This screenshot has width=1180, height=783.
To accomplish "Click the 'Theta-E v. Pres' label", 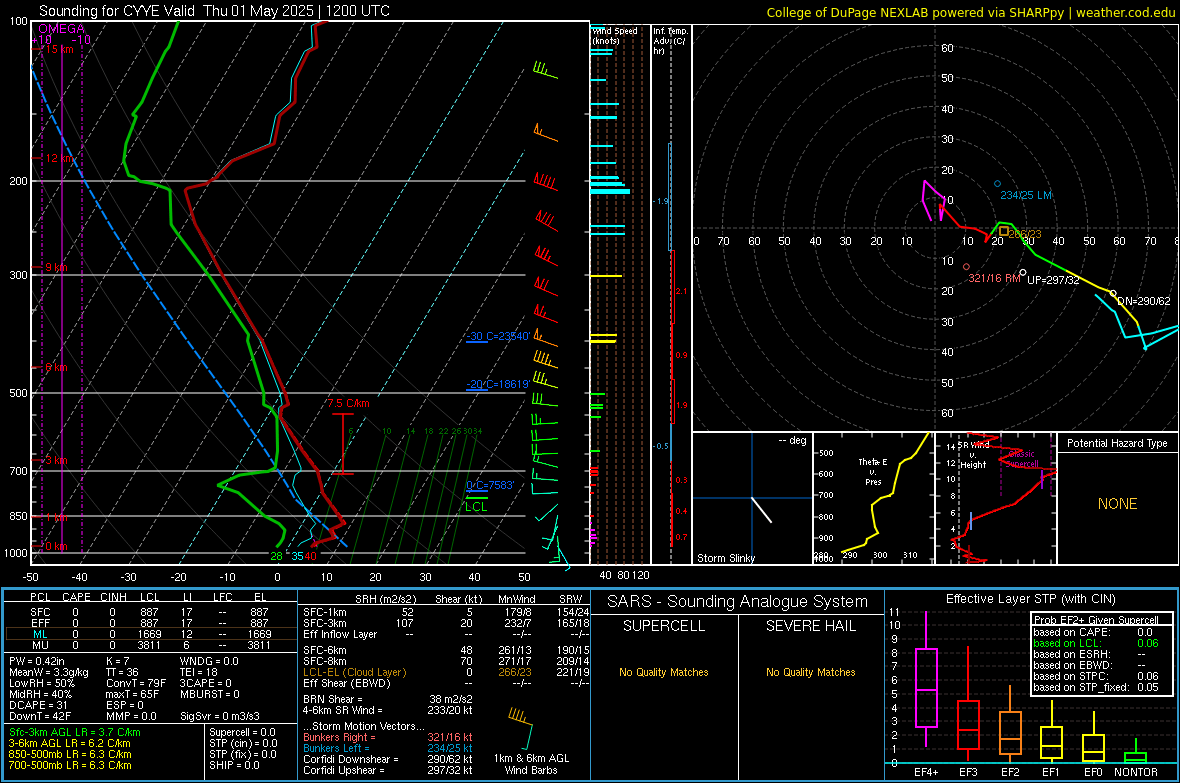I will [x=873, y=471].
